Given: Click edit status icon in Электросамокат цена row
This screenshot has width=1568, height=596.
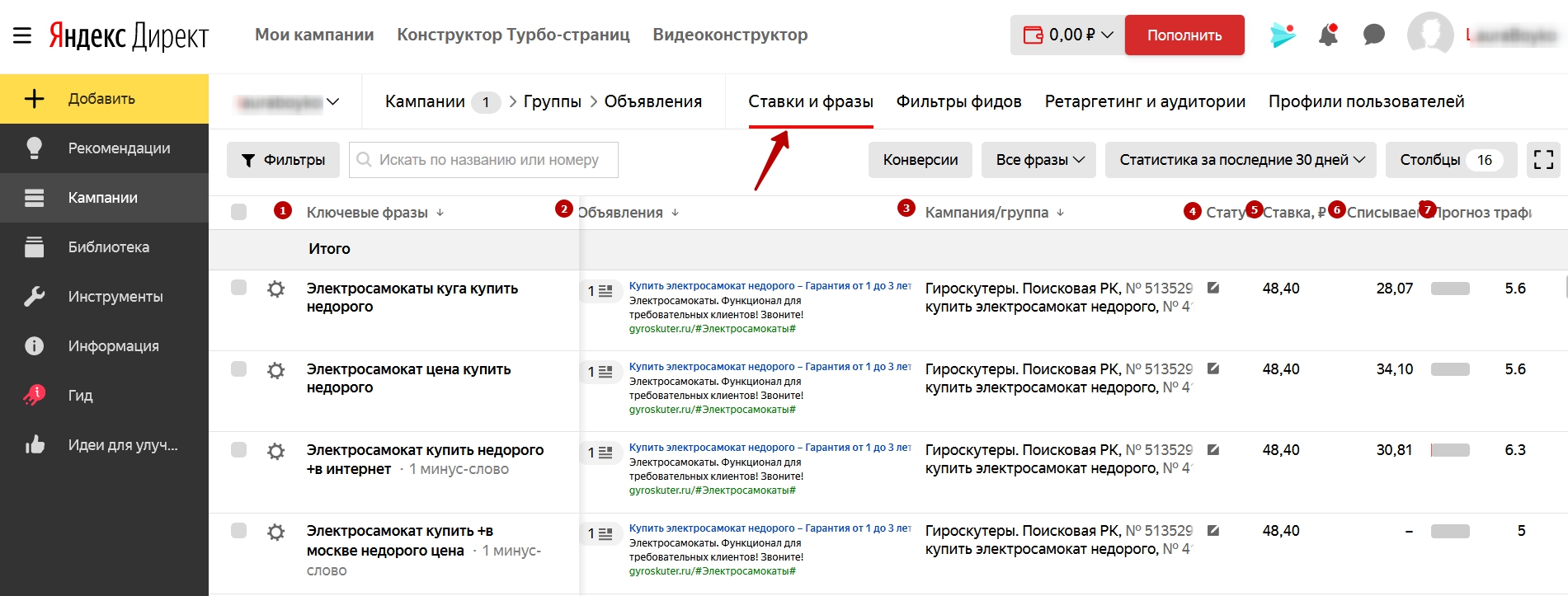Looking at the screenshot, I should [x=1213, y=368].
